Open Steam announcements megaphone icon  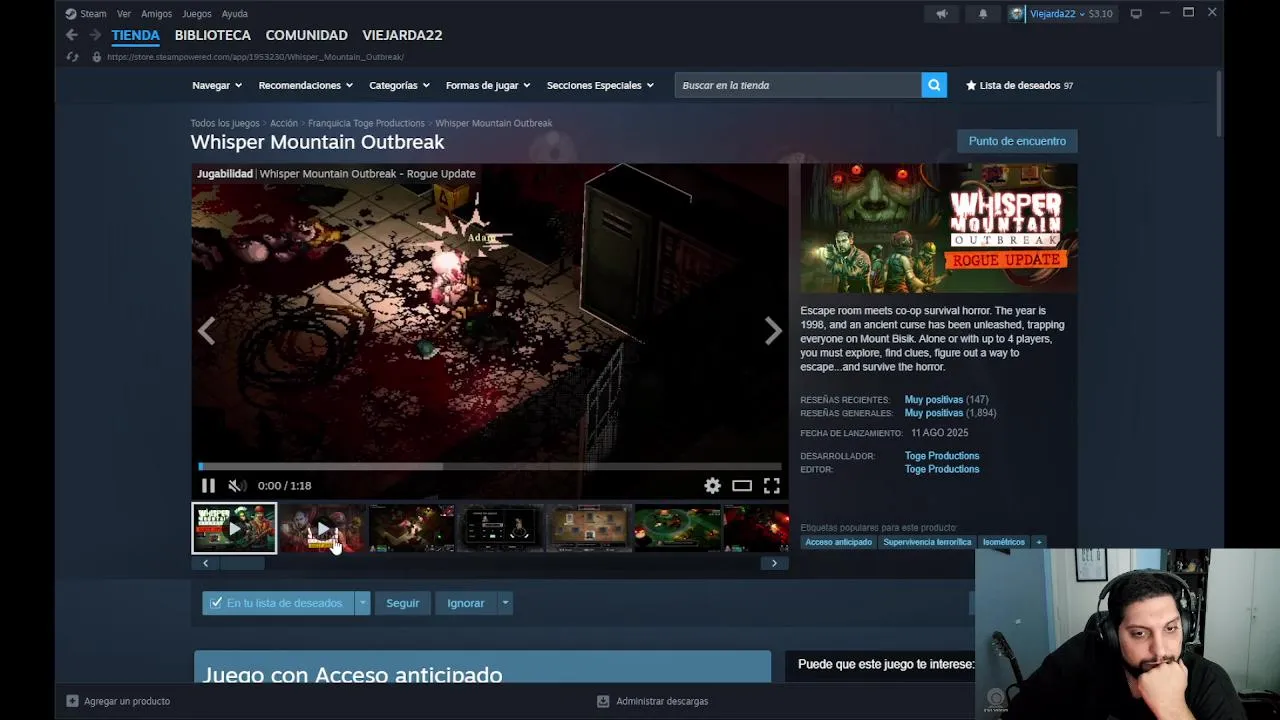942,14
